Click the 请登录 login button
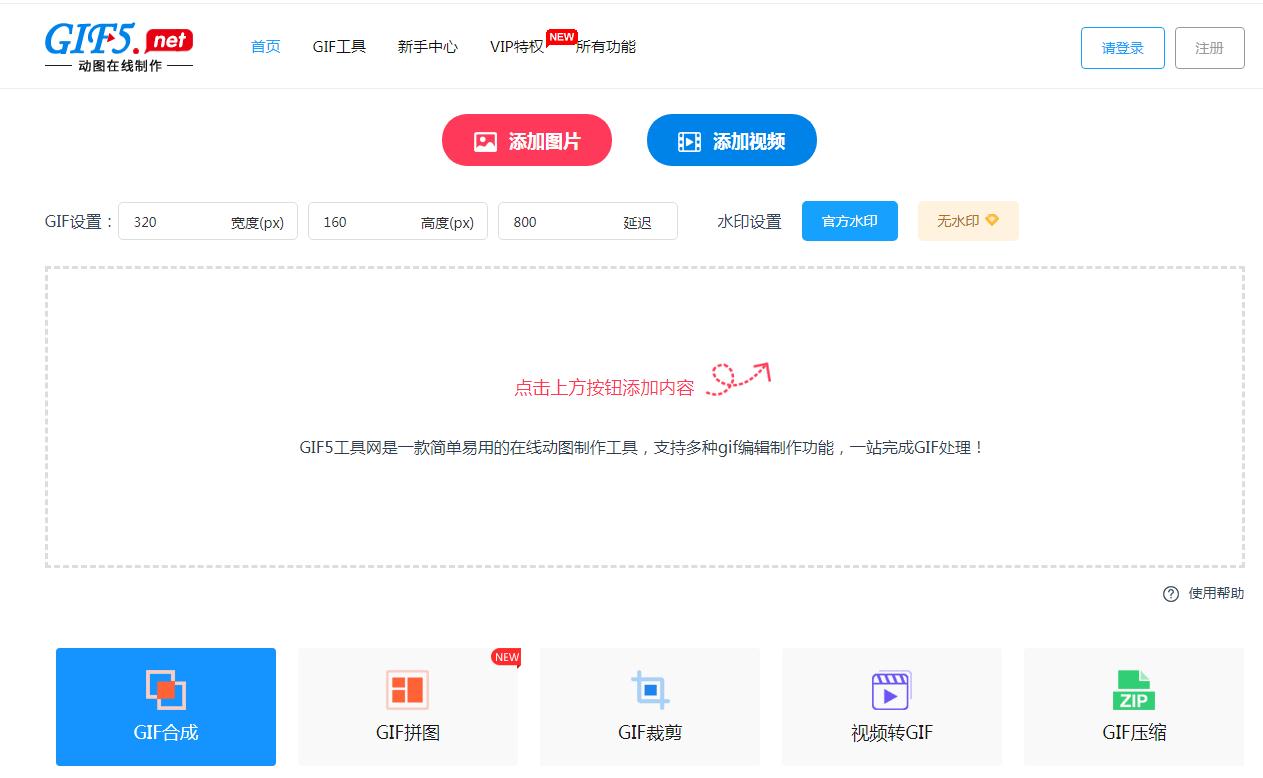The height and width of the screenshot is (778, 1263). click(x=1122, y=46)
